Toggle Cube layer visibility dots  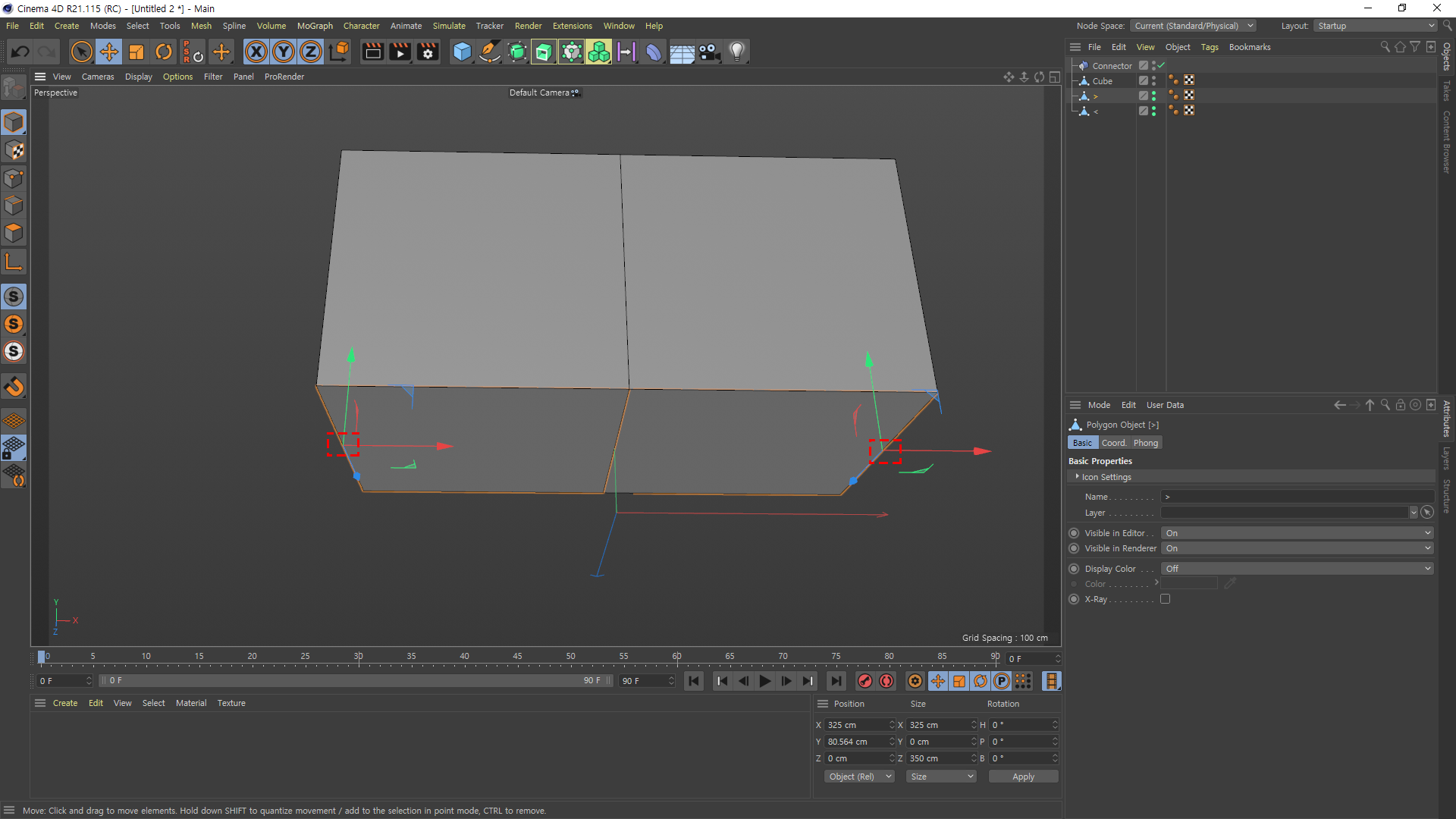point(1153,80)
